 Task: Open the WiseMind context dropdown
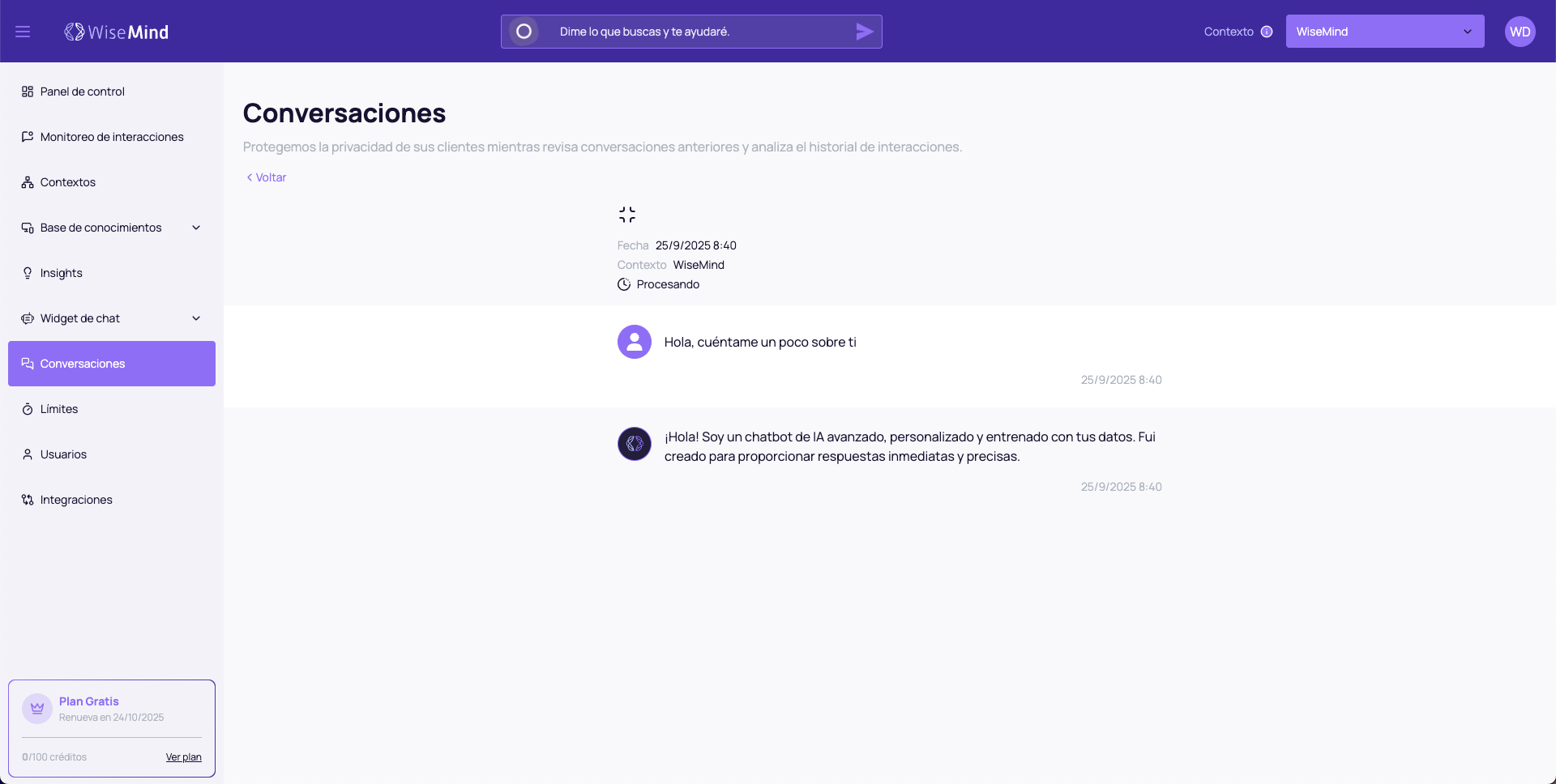(1384, 32)
